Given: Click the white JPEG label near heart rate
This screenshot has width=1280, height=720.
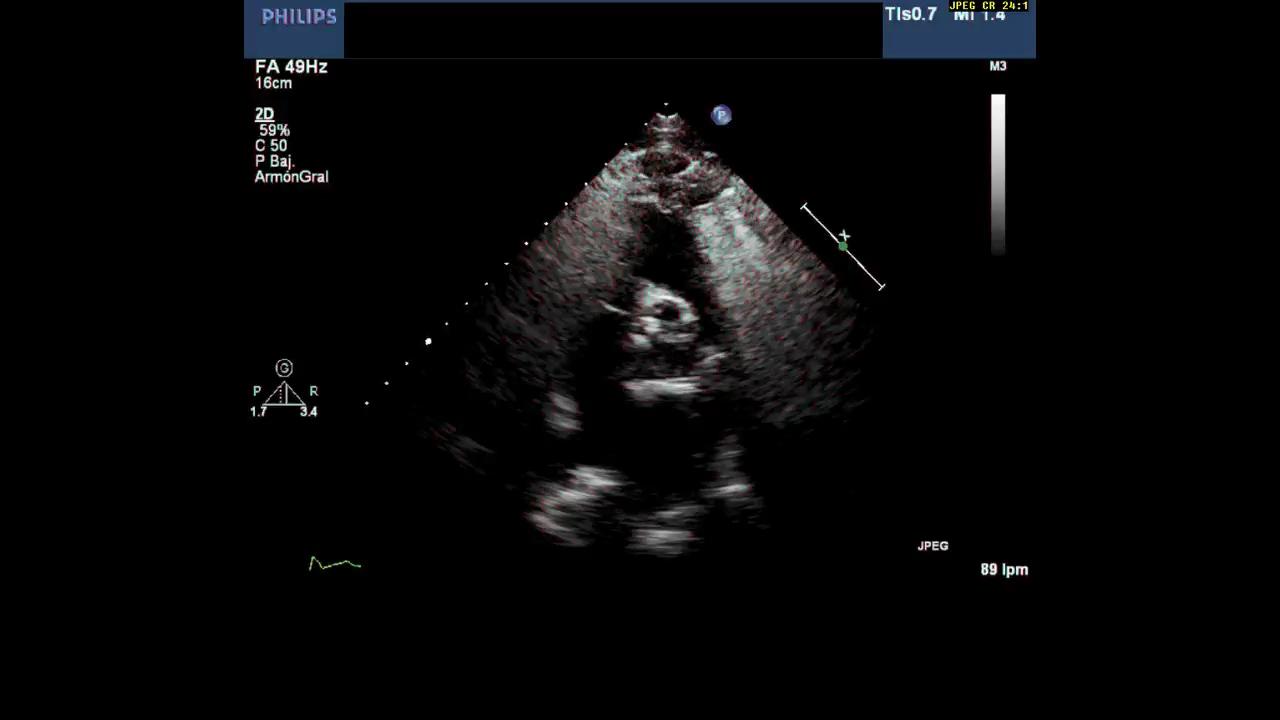Looking at the screenshot, I should pyautogui.click(x=932, y=546).
